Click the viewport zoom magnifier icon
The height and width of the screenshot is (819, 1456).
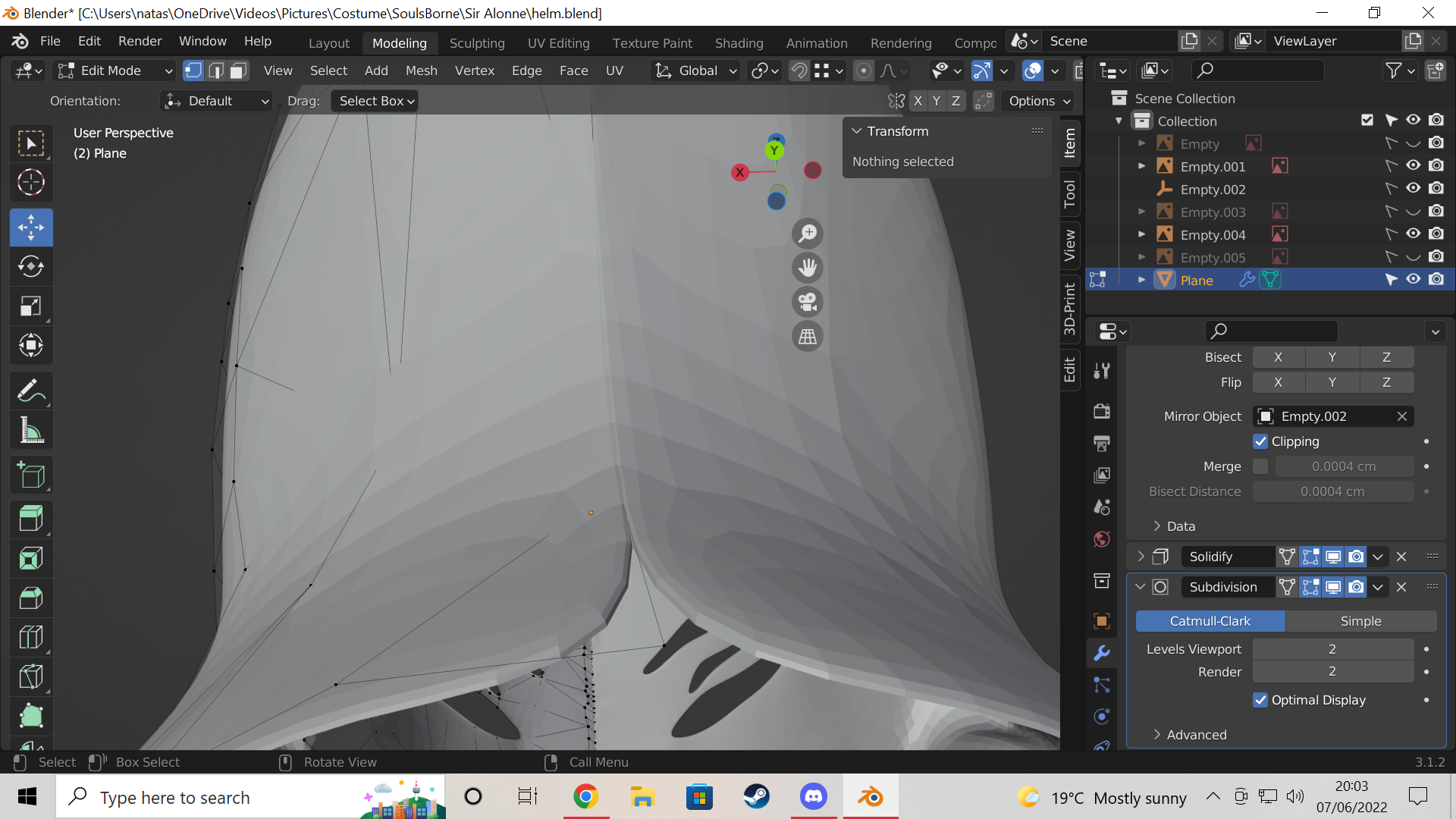[808, 234]
